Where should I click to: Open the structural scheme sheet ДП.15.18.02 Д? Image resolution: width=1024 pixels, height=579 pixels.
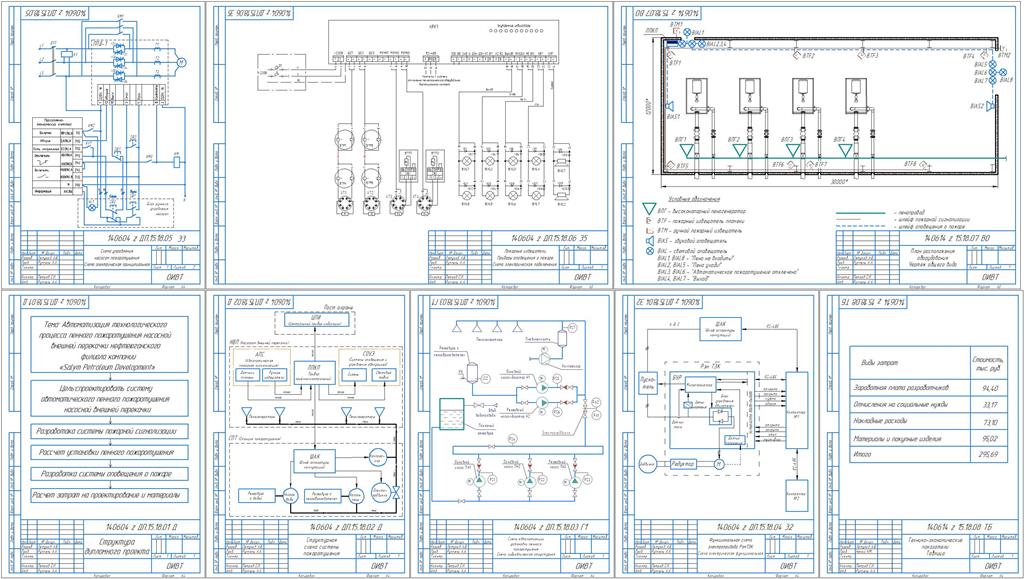point(307,434)
